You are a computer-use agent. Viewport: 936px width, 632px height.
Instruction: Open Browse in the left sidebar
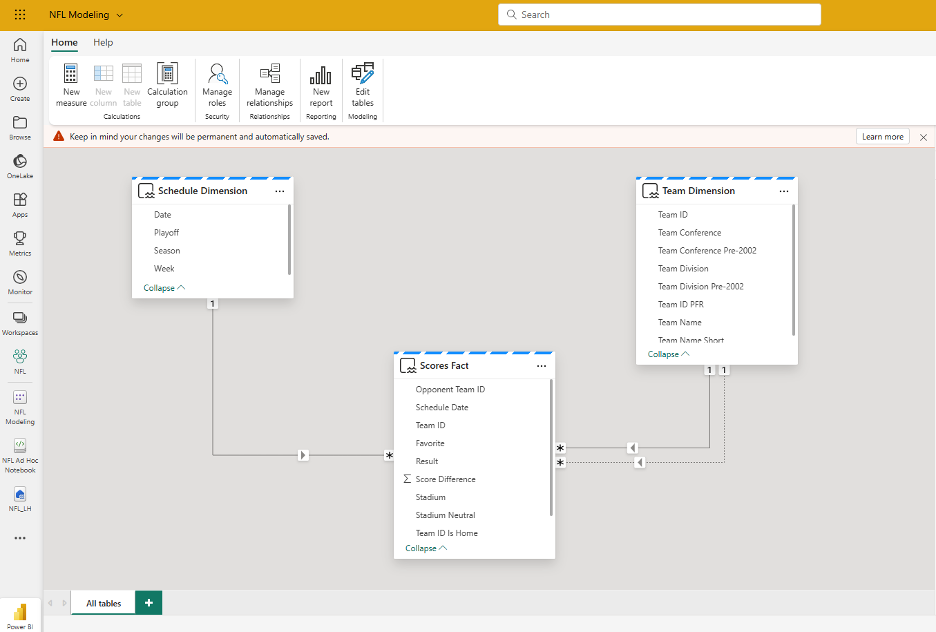(x=20, y=128)
